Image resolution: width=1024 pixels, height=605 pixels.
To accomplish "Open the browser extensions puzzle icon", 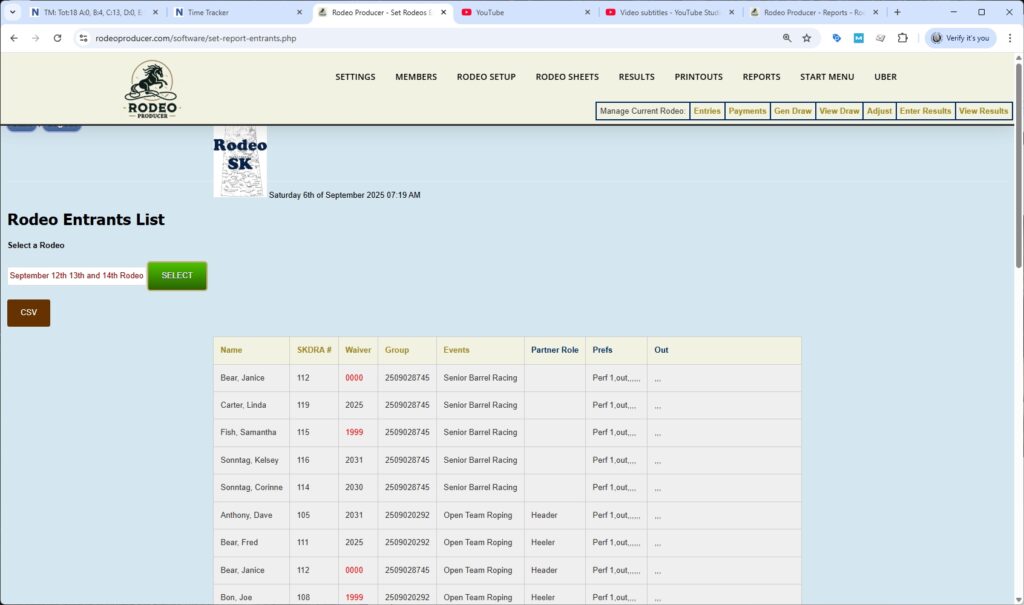I will click(x=902, y=38).
